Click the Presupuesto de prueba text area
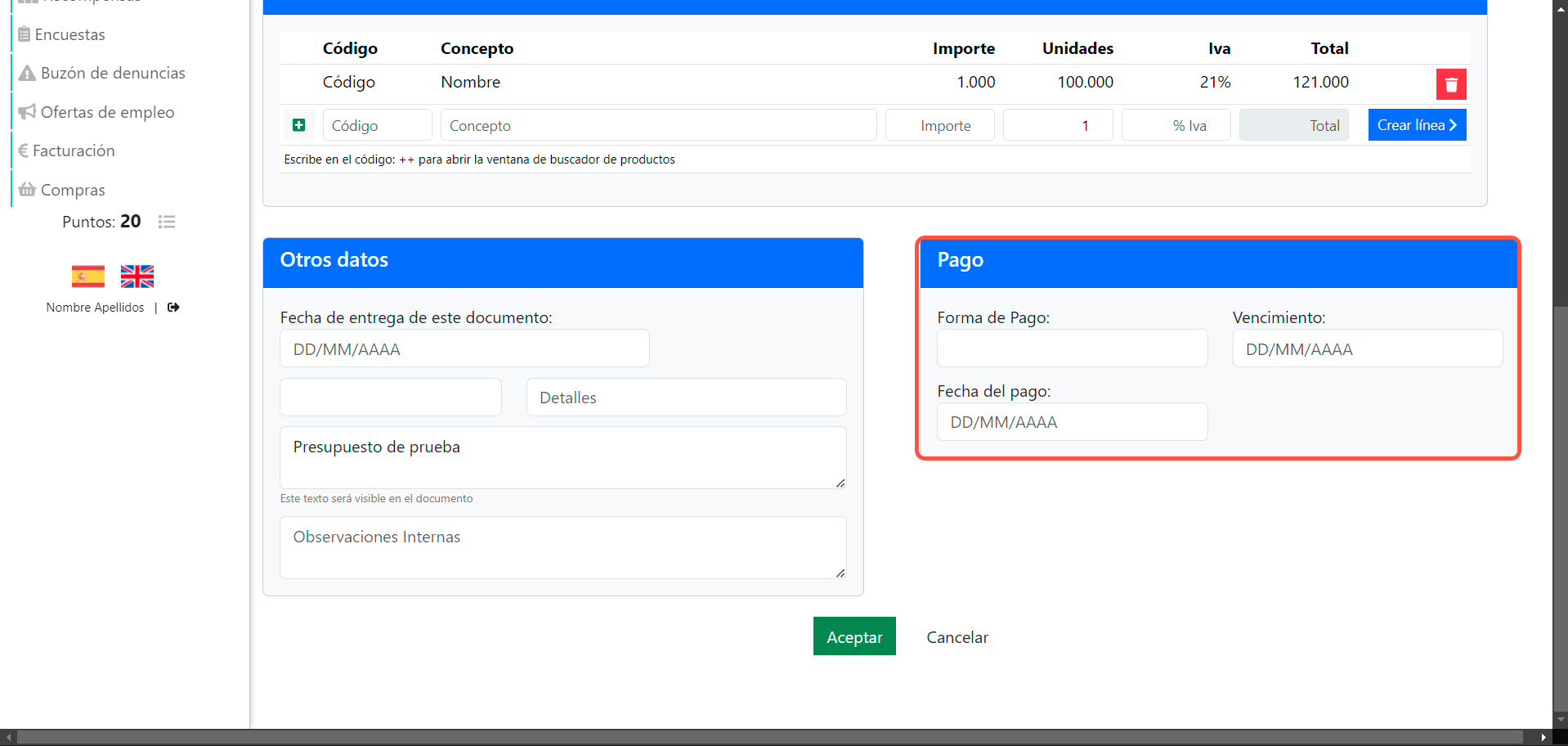The width and height of the screenshot is (1568, 746). (563, 457)
